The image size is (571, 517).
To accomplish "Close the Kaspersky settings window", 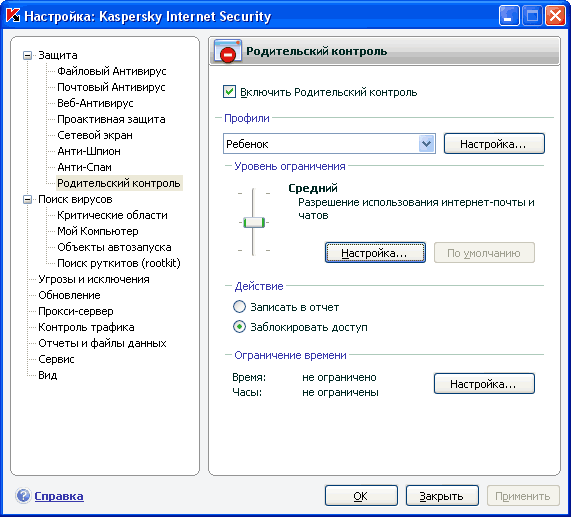I will pos(555,16).
